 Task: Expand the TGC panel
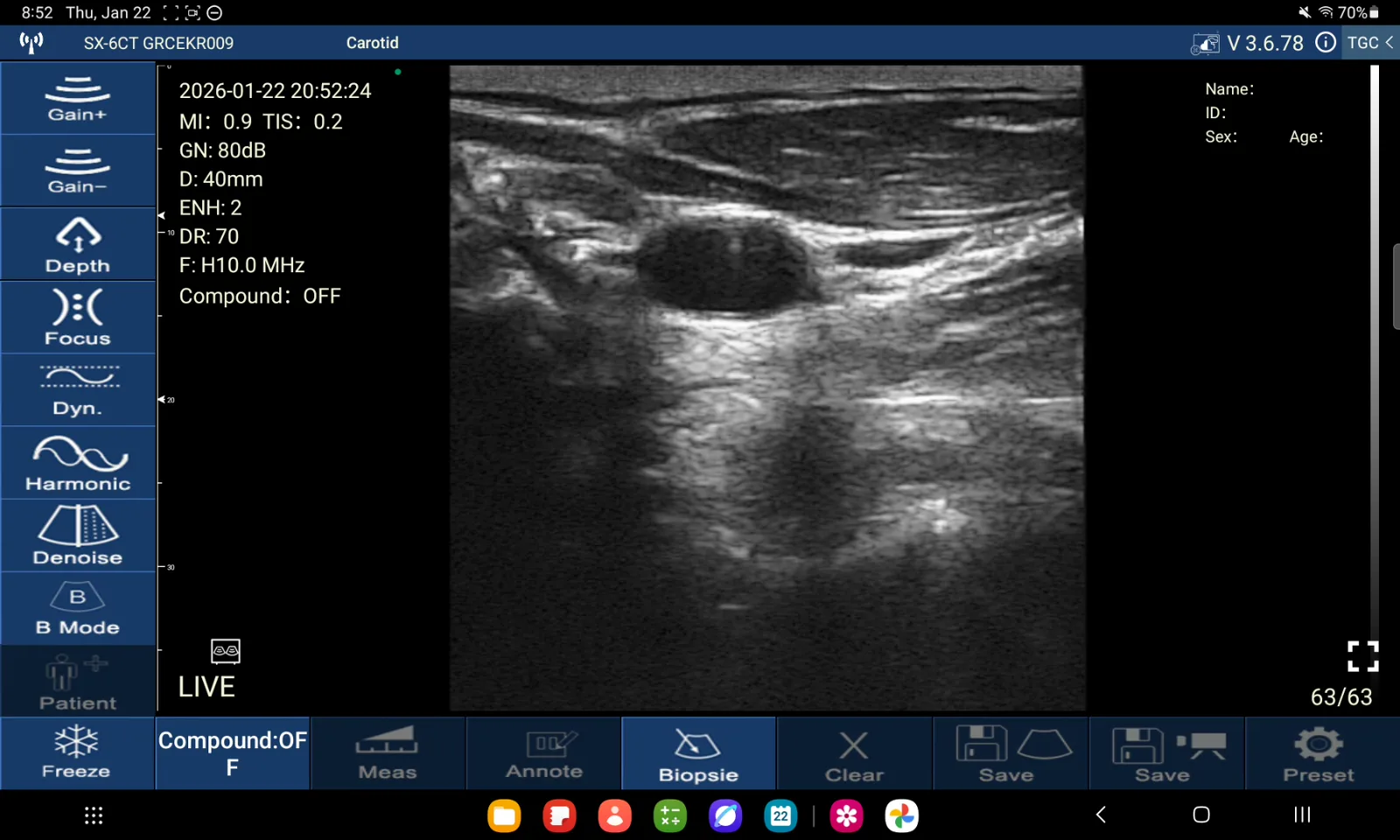click(x=1370, y=43)
